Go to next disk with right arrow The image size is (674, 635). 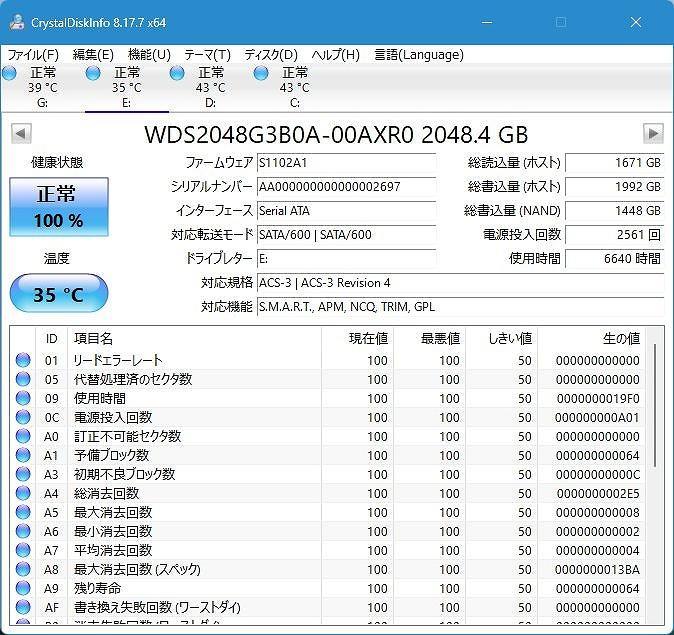point(653,134)
